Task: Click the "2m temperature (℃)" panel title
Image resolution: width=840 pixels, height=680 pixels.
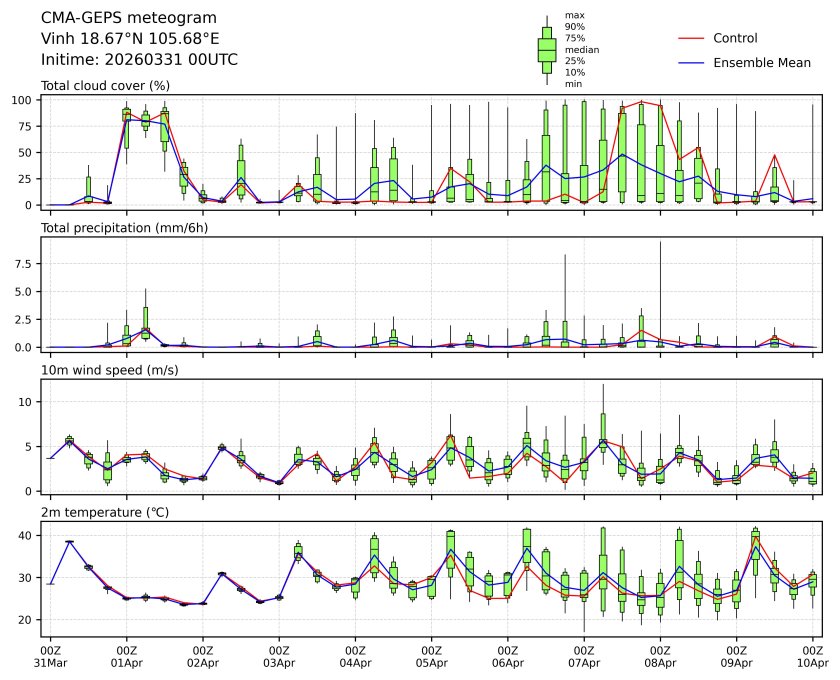Action: pos(102,513)
